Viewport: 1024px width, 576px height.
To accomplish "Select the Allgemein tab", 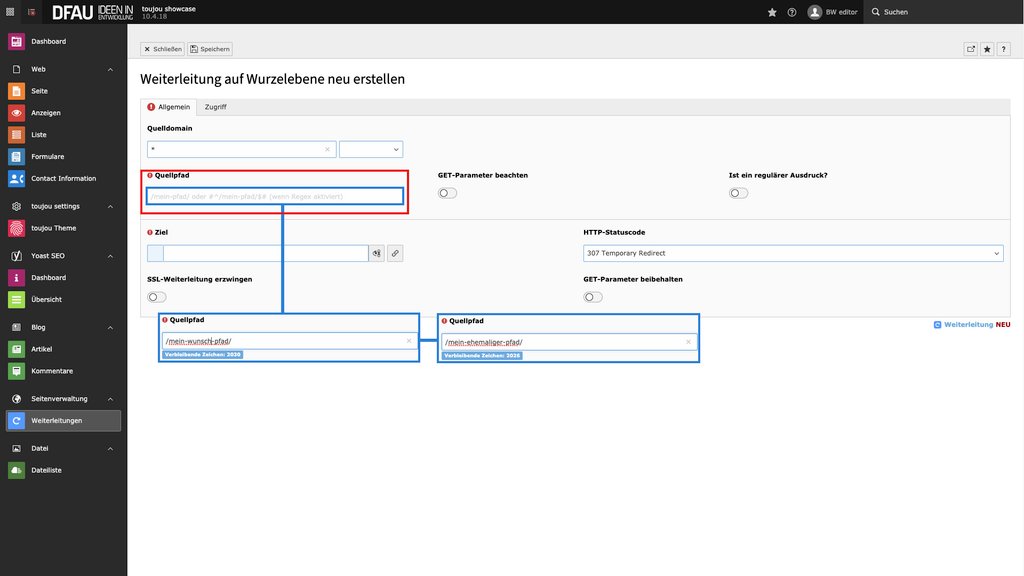I will 168,107.
